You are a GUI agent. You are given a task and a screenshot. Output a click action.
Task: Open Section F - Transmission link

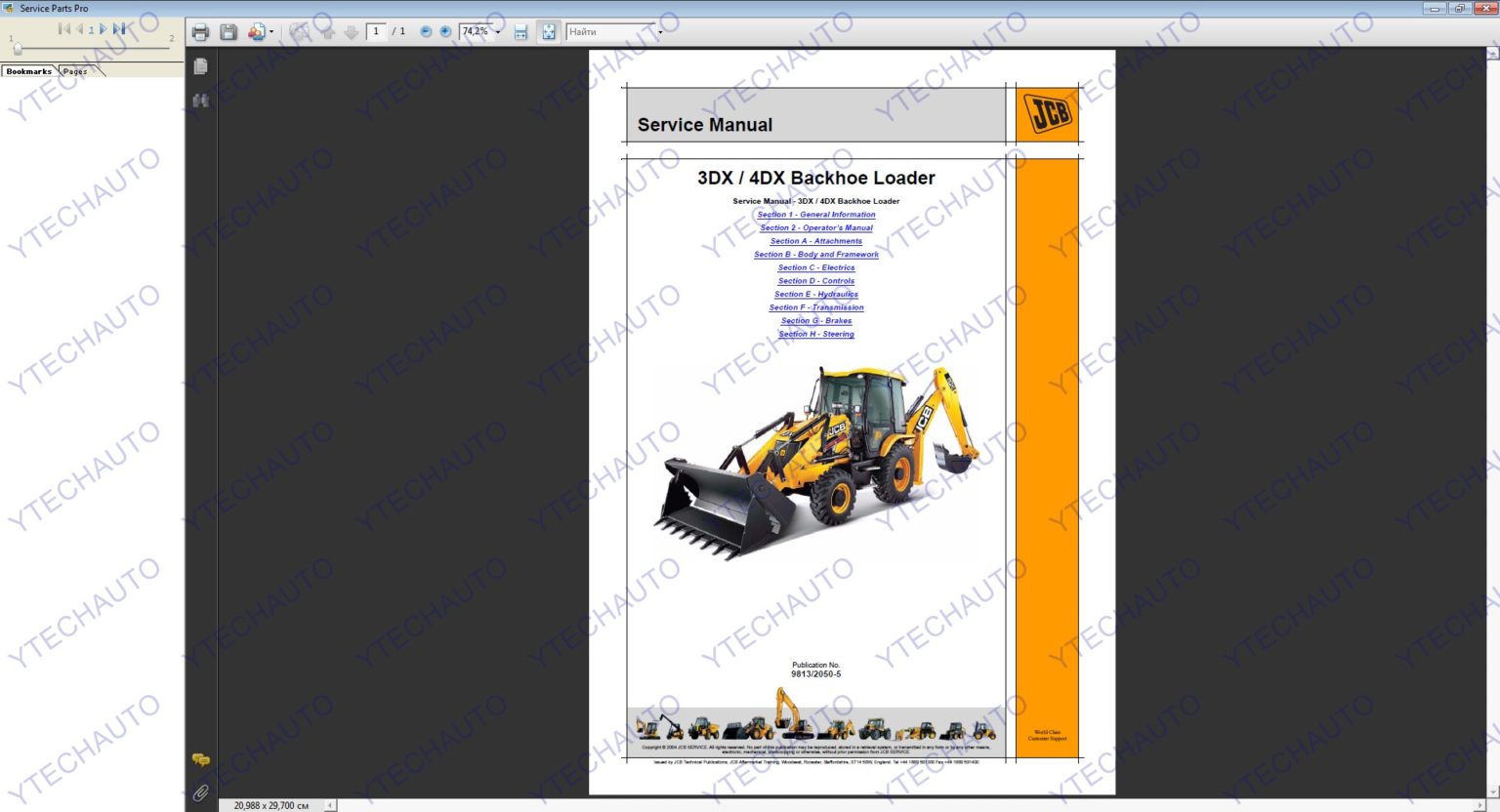816,306
